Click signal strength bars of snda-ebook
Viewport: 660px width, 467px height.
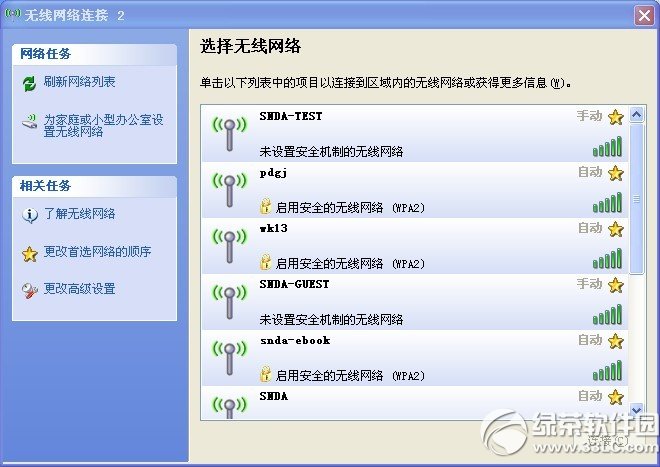(607, 370)
